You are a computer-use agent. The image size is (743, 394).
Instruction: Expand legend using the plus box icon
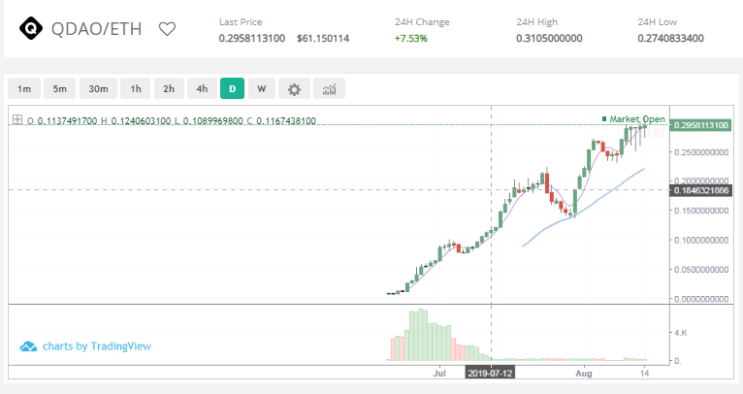click(18, 119)
